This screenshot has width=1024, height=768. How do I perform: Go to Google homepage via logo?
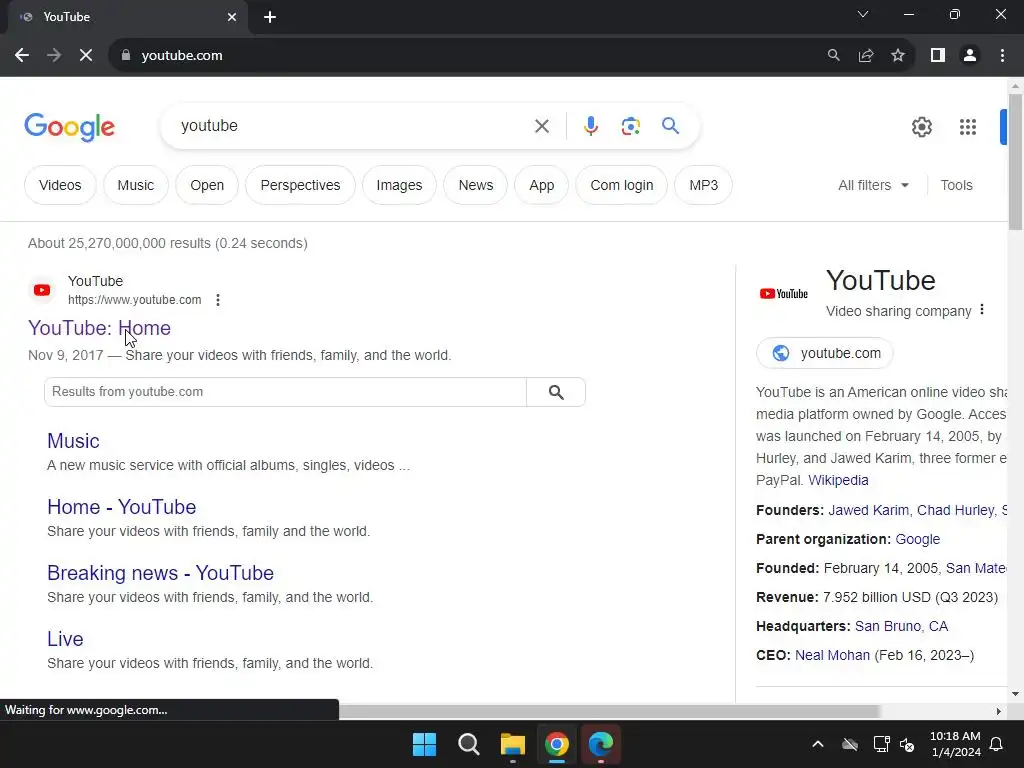point(70,127)
